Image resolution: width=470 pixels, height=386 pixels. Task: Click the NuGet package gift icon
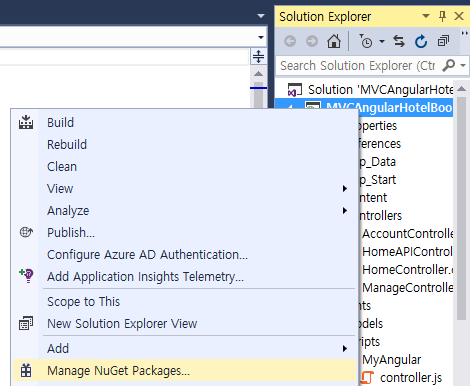(x=26, y=370)
